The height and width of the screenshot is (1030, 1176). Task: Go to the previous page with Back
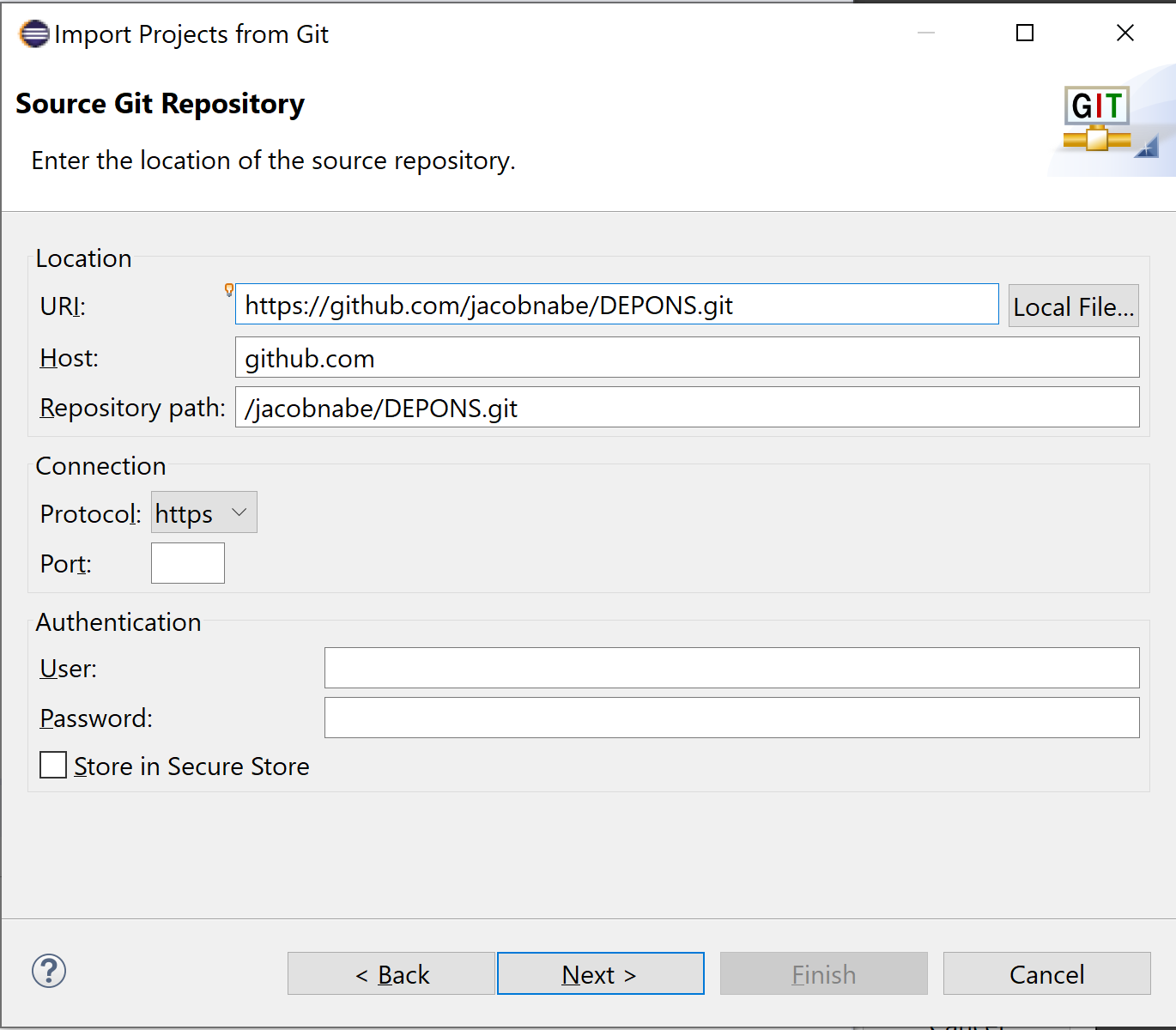tap(391, 973)
